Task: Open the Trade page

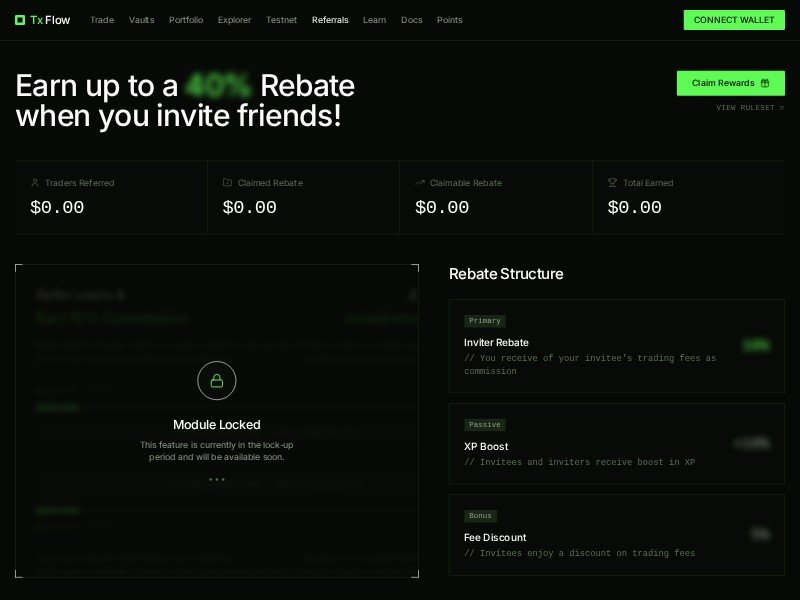Action: click(x=102, y=20)
